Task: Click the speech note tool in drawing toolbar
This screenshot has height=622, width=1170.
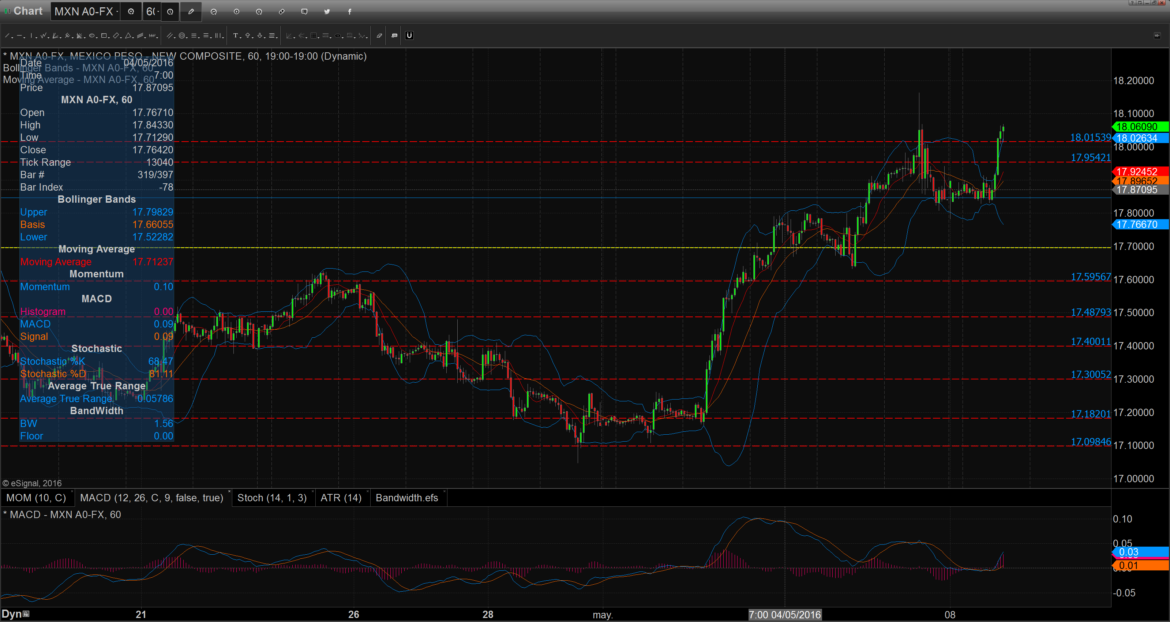Action: 393,36
